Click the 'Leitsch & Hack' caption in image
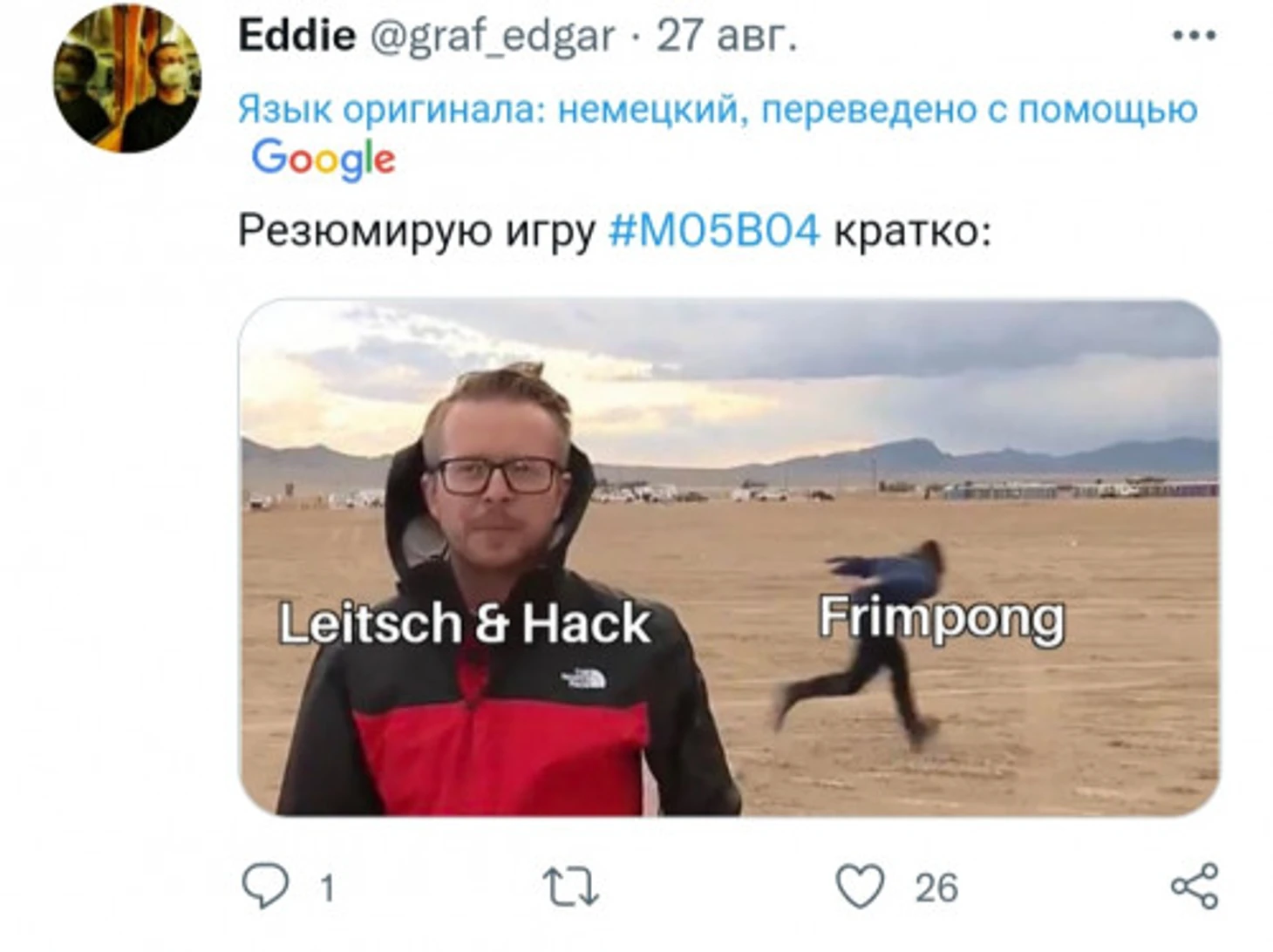Image resolution: width=1273 pixels, height=952 pixels. 464,623
